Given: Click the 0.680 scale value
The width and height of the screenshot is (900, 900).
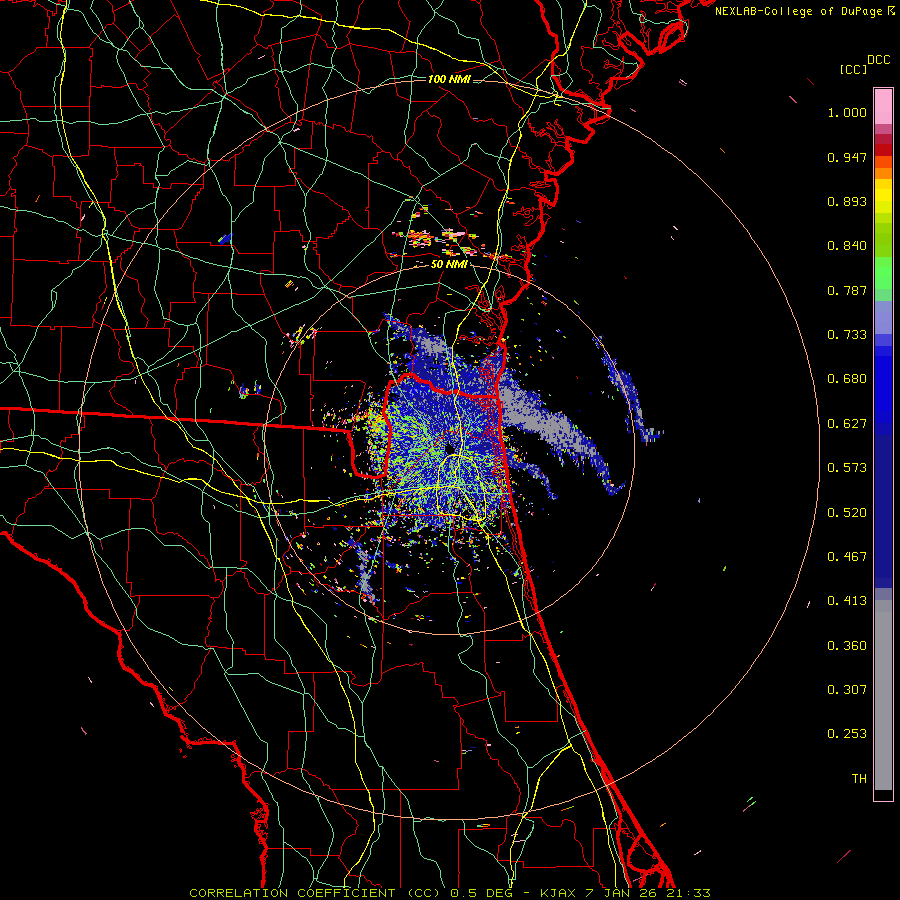Looking at the screenshot, I should pyautogui.click(x=847, y=379).
